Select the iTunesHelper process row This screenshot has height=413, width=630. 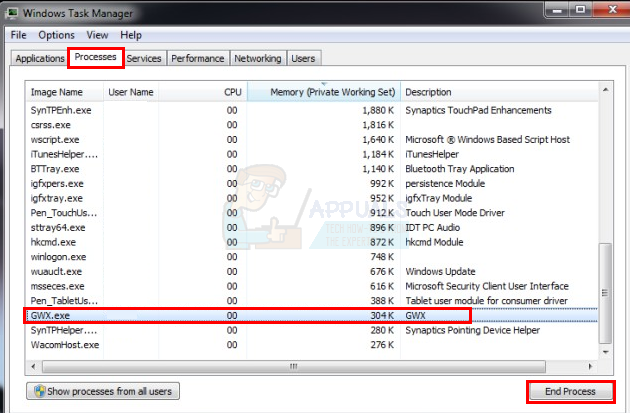coord(312,154)
